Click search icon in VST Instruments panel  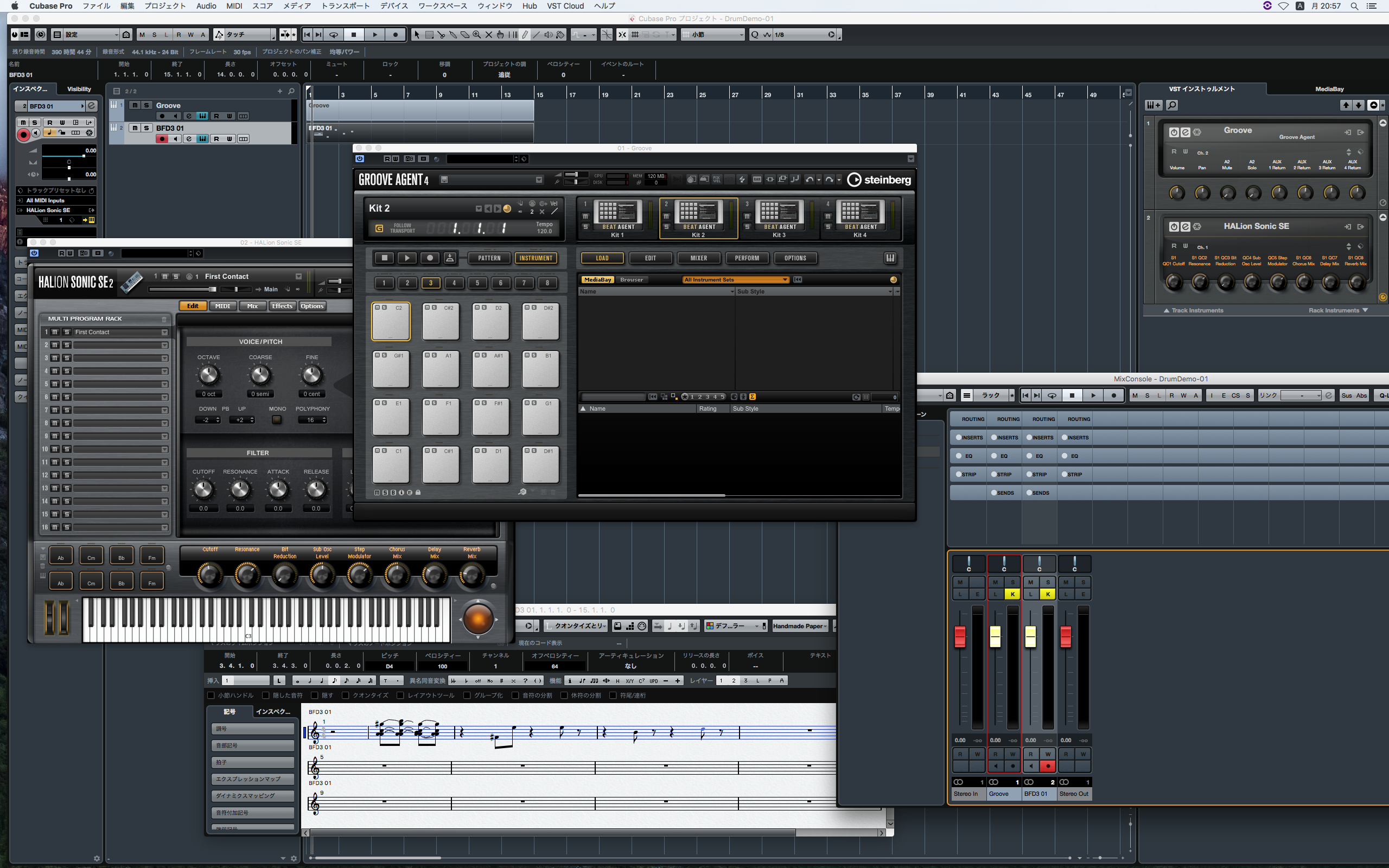(1172, 105)
